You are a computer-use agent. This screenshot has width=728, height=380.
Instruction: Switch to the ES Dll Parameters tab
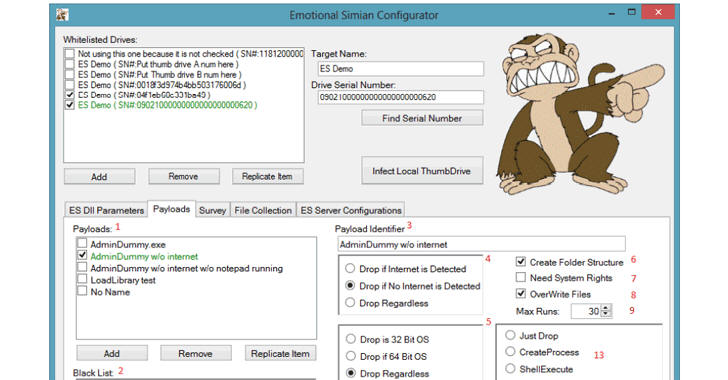click(x=106, y=210)
